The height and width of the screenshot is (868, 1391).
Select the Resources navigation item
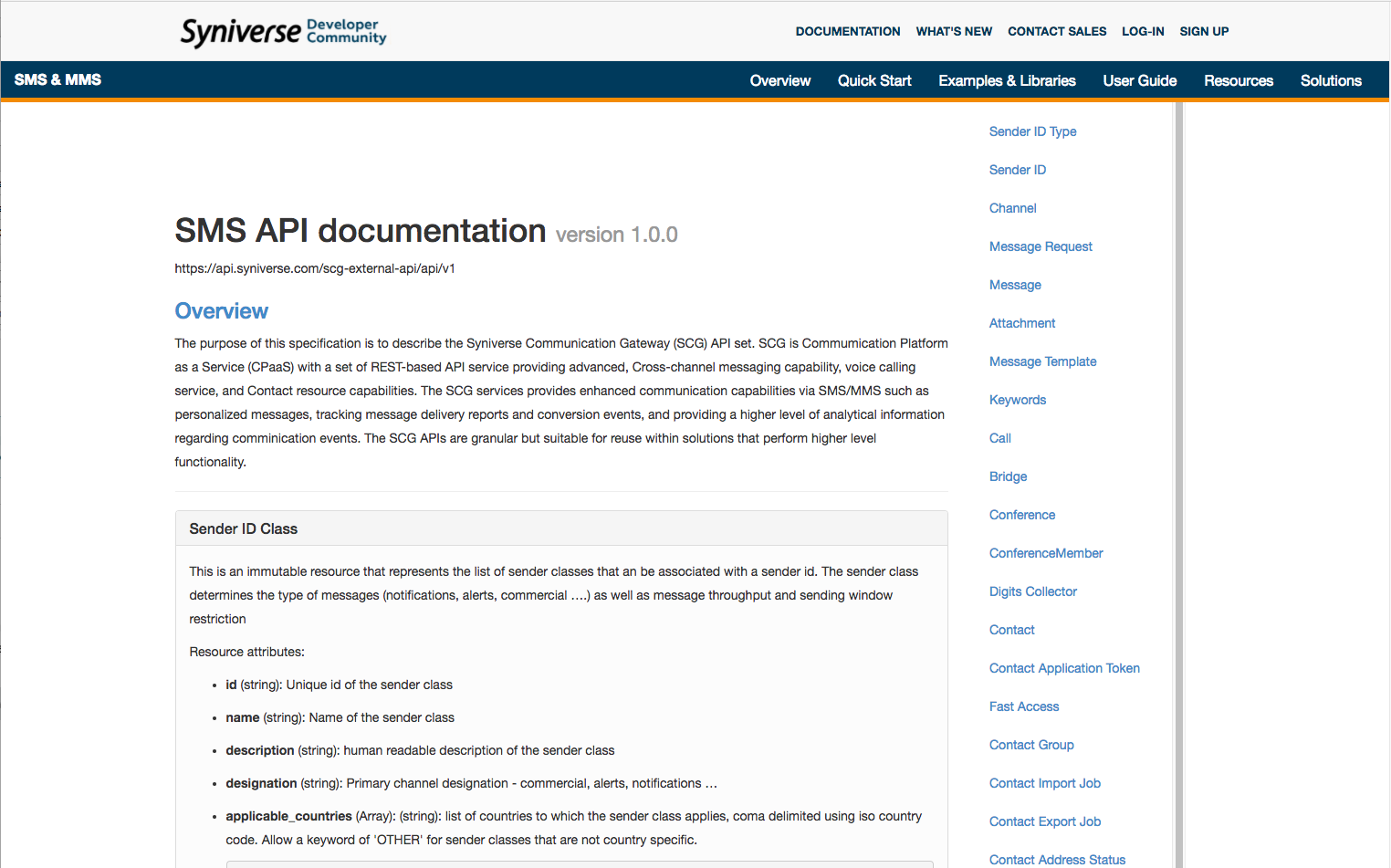(x=1238, y=80)
